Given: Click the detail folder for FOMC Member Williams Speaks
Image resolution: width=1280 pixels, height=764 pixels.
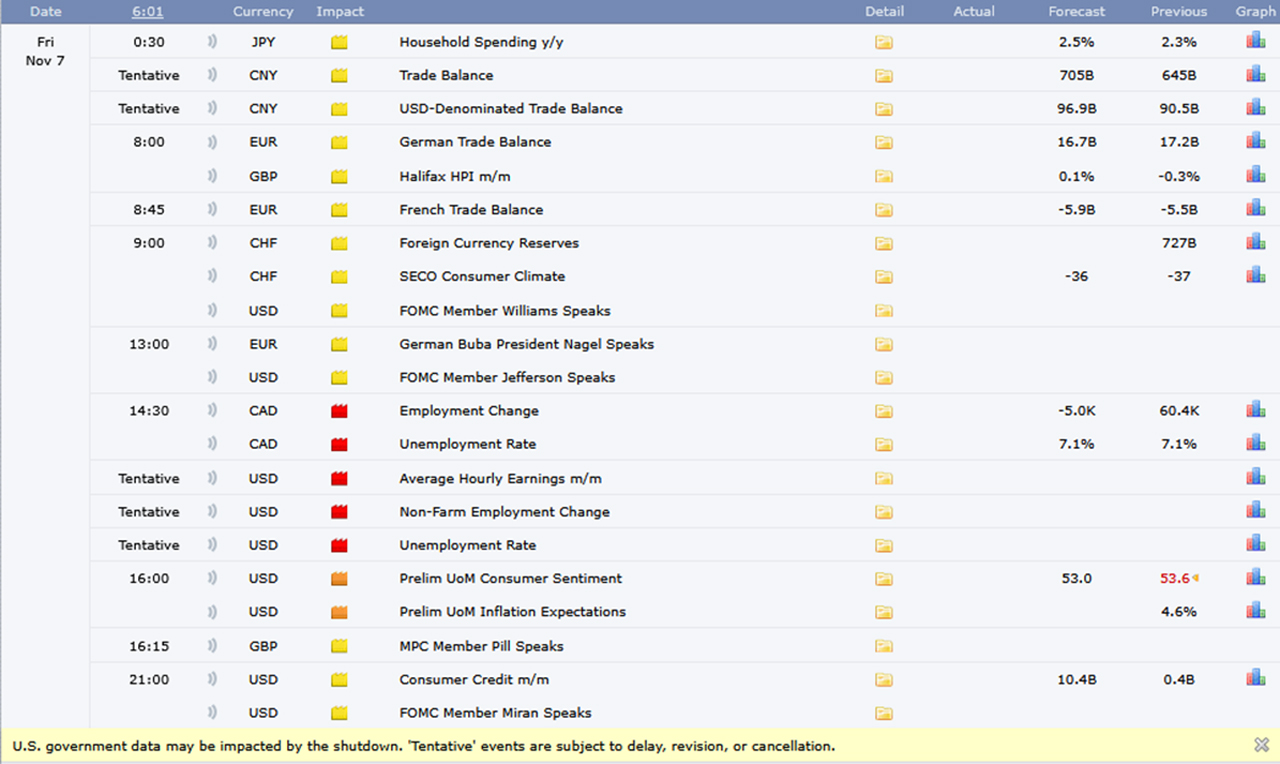Looking at the screenshot, I should [x=884, y=311].
